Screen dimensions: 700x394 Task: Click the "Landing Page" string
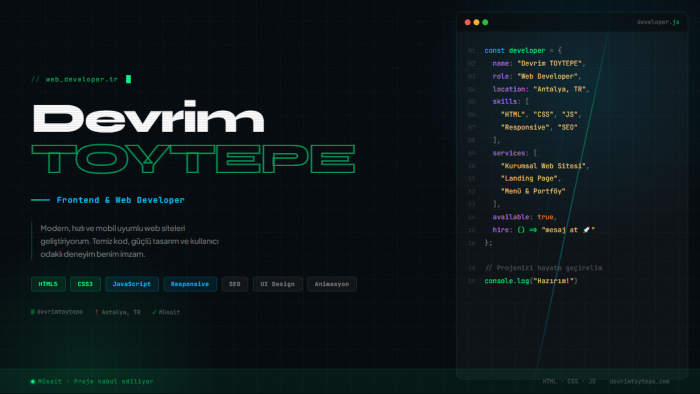(x=529, y=178)
